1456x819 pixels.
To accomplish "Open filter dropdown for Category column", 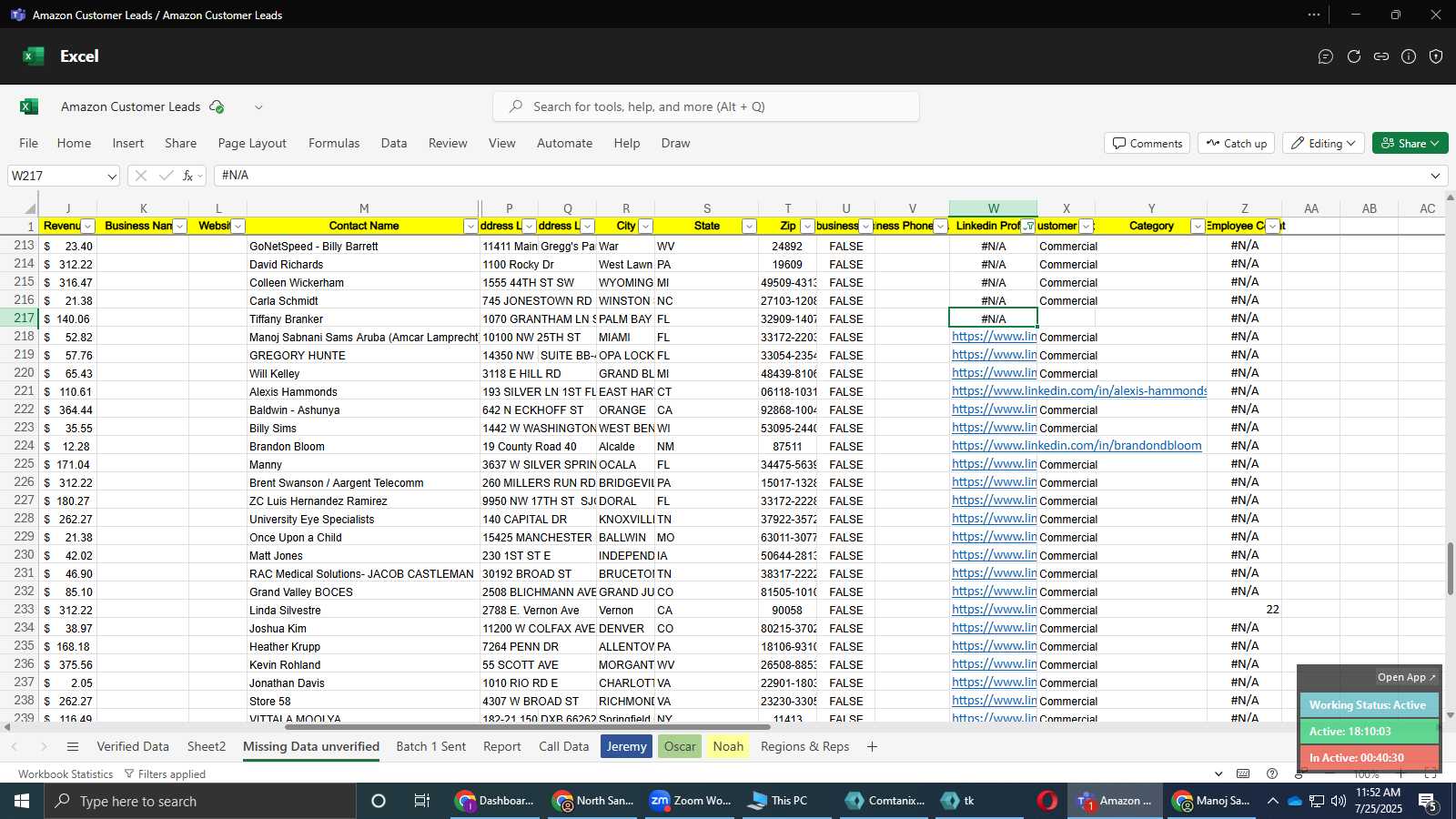I will pos(1198,227).
